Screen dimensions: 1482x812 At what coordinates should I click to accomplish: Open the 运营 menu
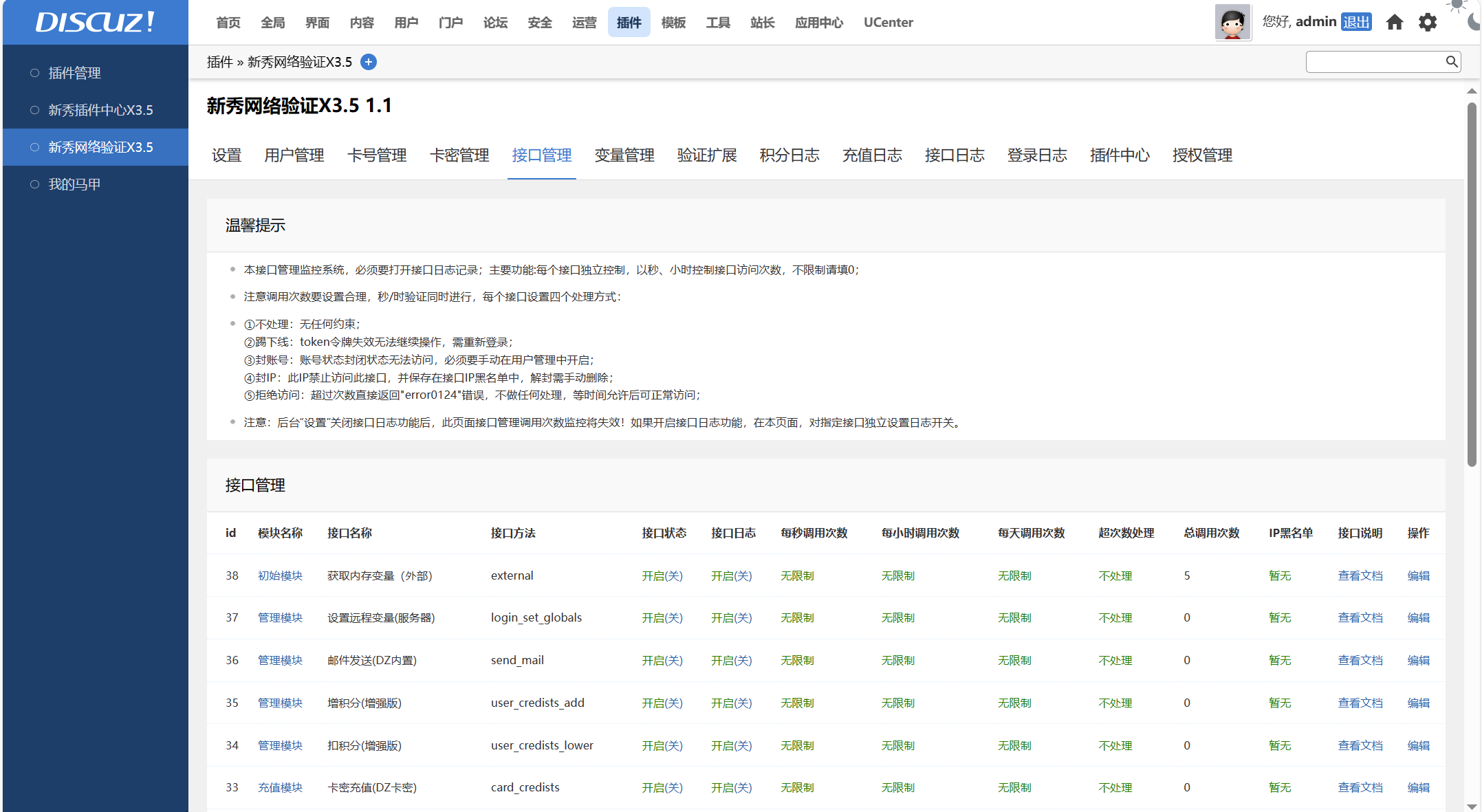pyautogui.click(x=585, y=23)
